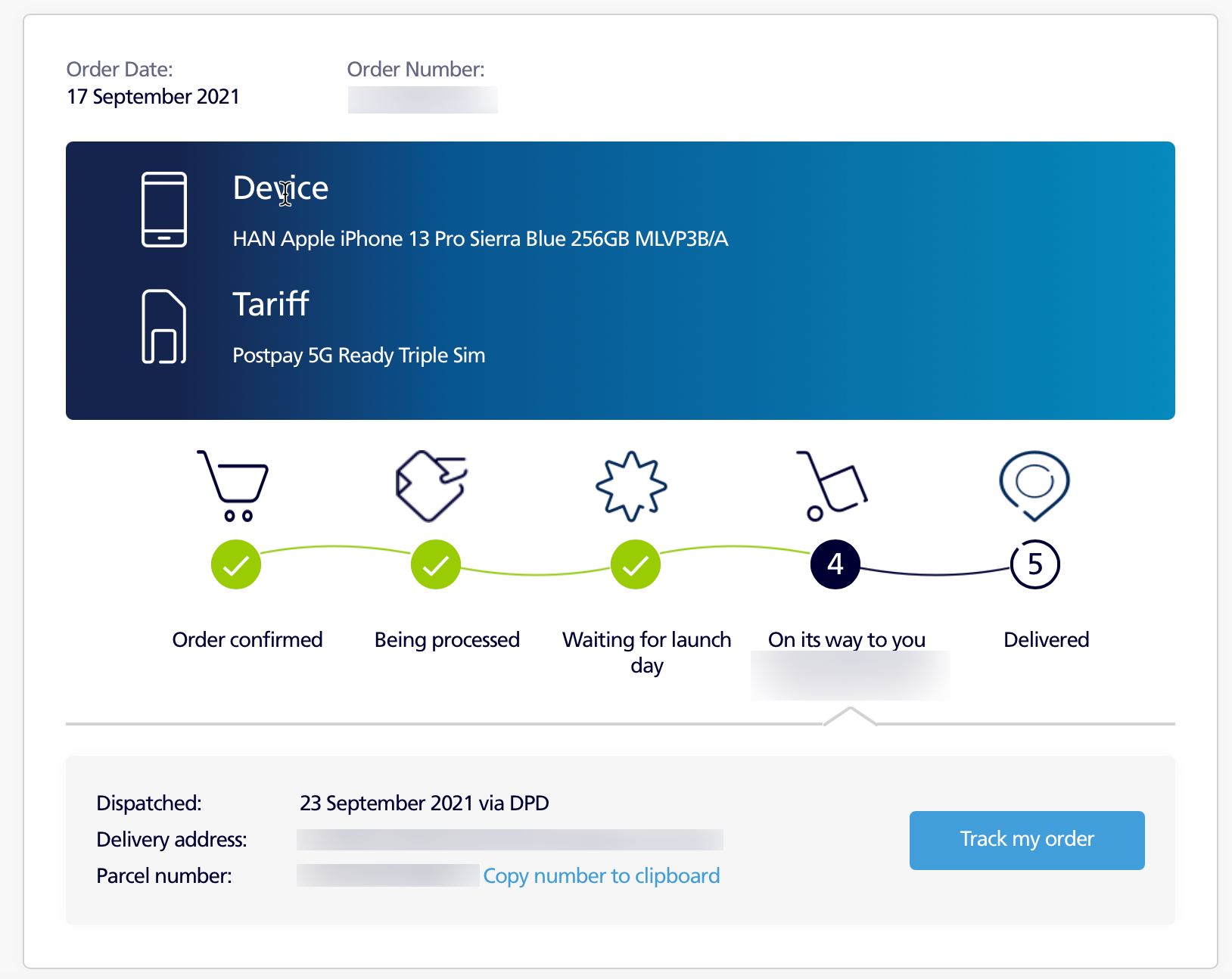This screenshot has width=1232, height=979.
Task: Select step 4 circle marker
Action: [x=835, y=564]
